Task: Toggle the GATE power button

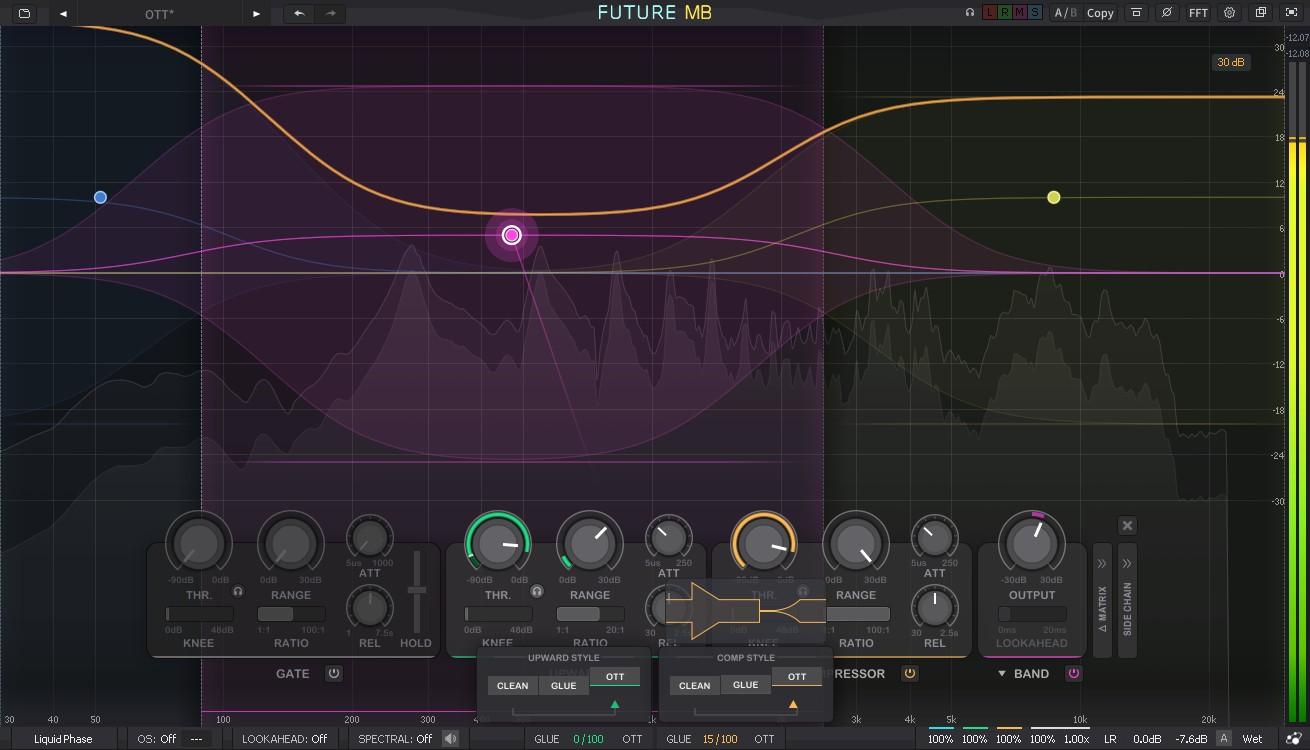Action: tap(334, 673)
